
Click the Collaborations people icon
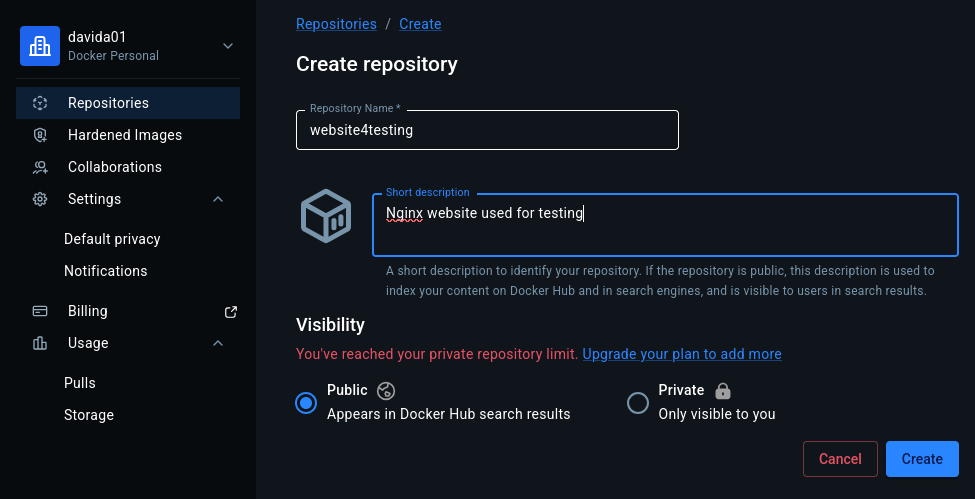[40, 167]
